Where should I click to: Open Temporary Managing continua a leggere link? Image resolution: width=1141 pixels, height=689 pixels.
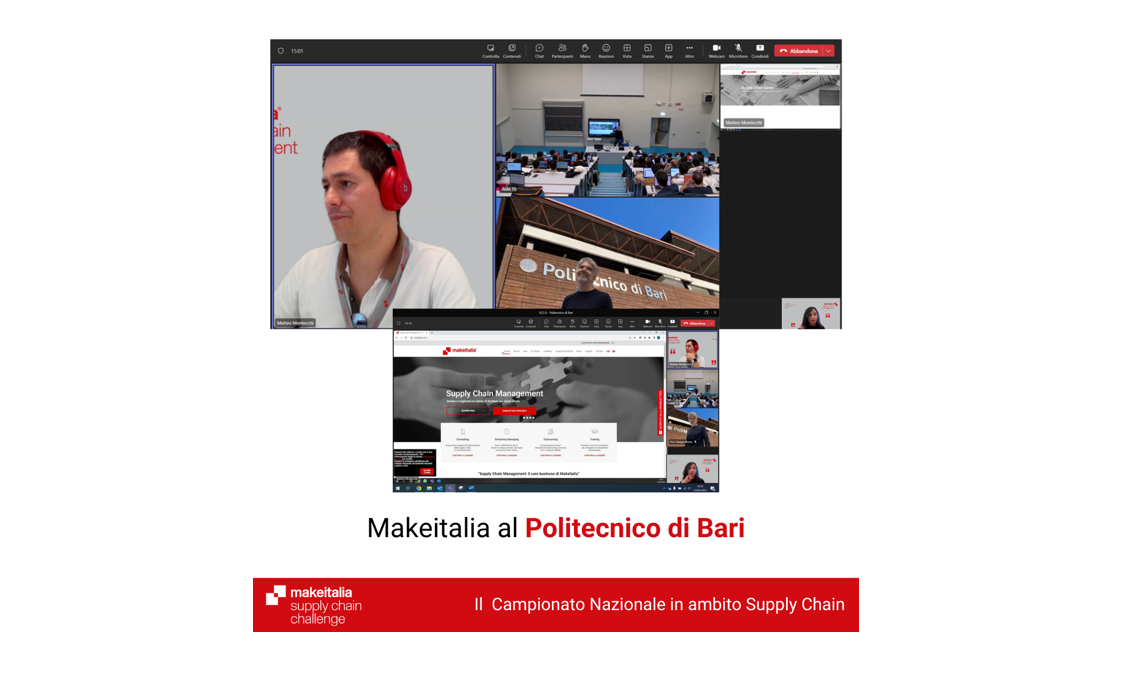tap(506, 455)
